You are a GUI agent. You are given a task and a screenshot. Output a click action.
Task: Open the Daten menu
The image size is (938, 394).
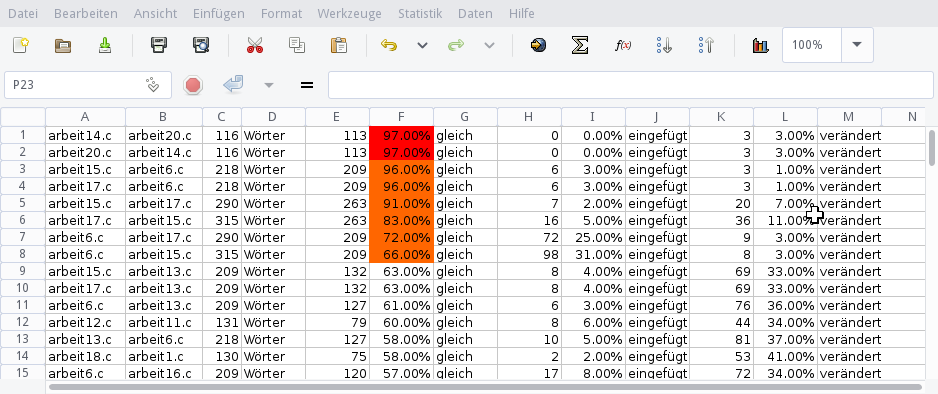(475, 13)
